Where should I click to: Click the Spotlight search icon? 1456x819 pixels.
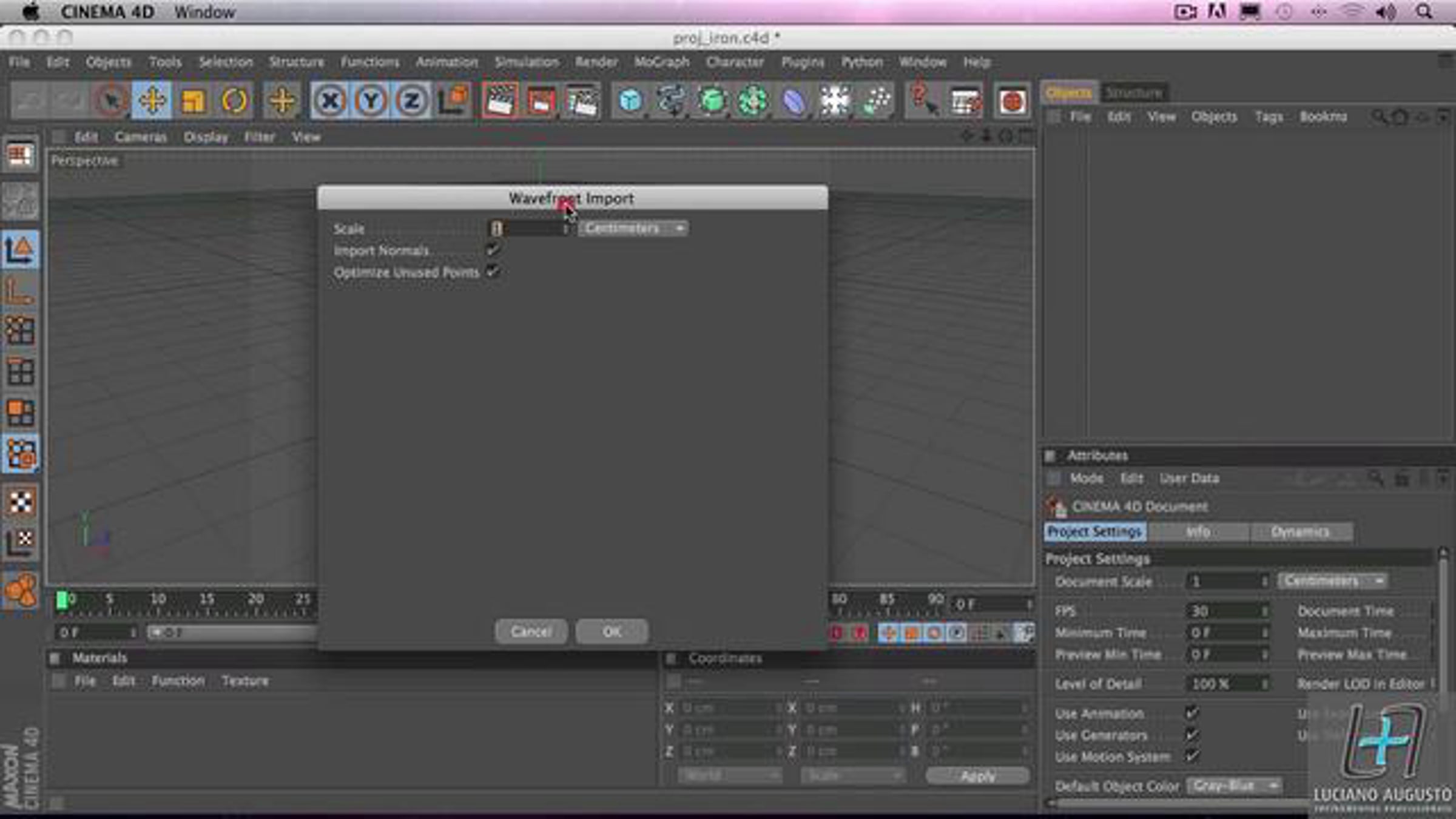coord(1424,12)
